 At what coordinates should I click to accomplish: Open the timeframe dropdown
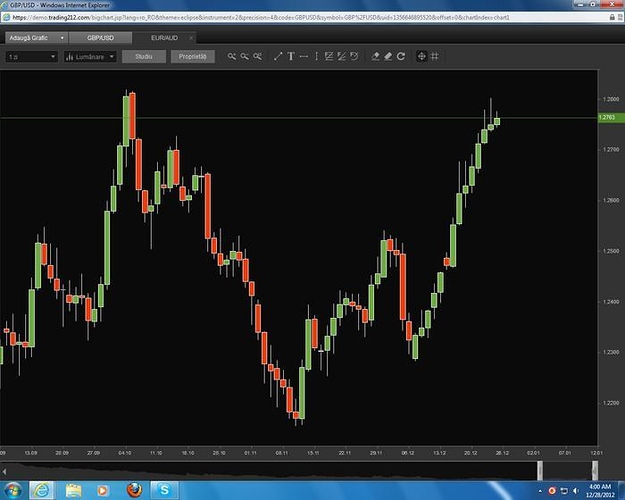31,57
